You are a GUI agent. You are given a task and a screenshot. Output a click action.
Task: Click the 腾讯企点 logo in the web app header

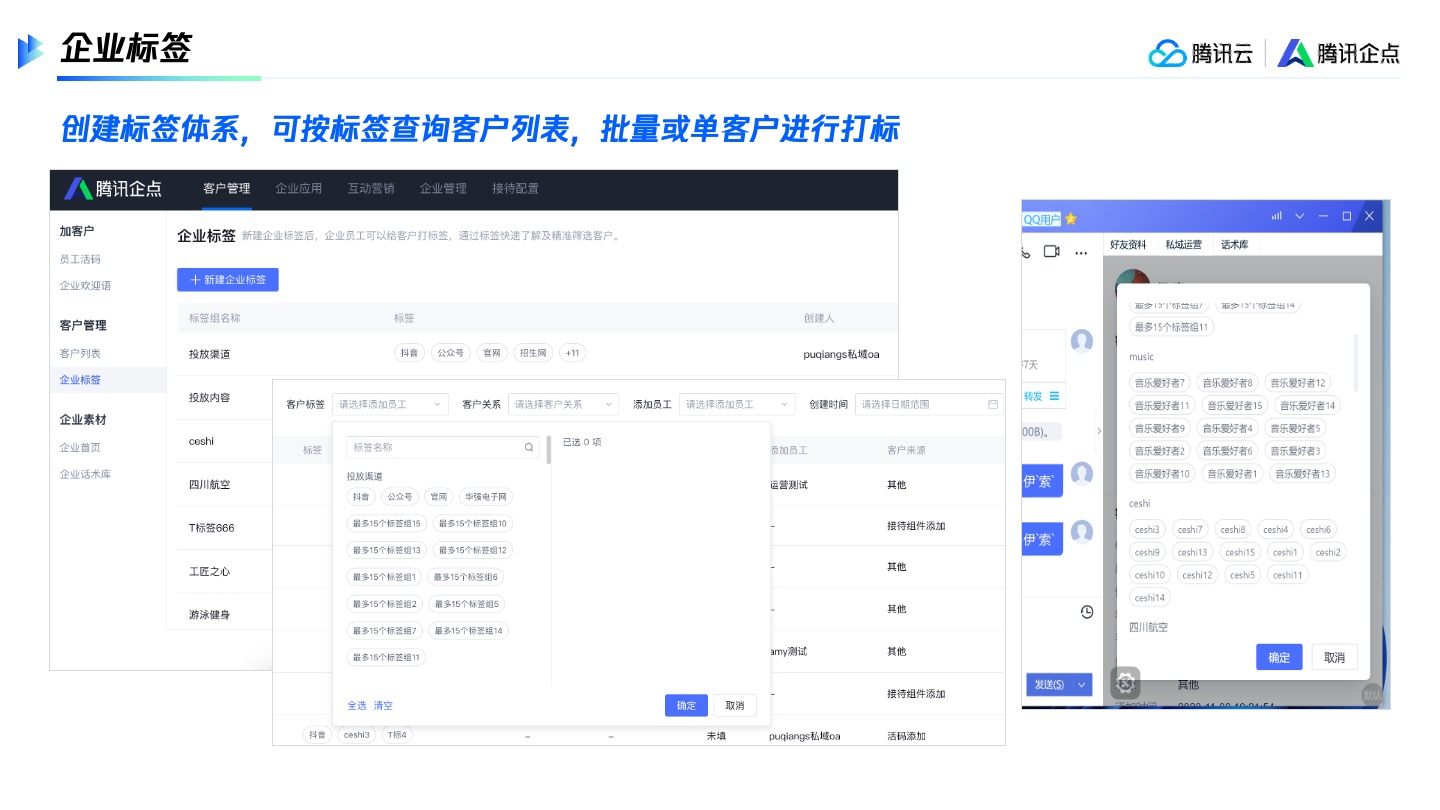point(113,188)
